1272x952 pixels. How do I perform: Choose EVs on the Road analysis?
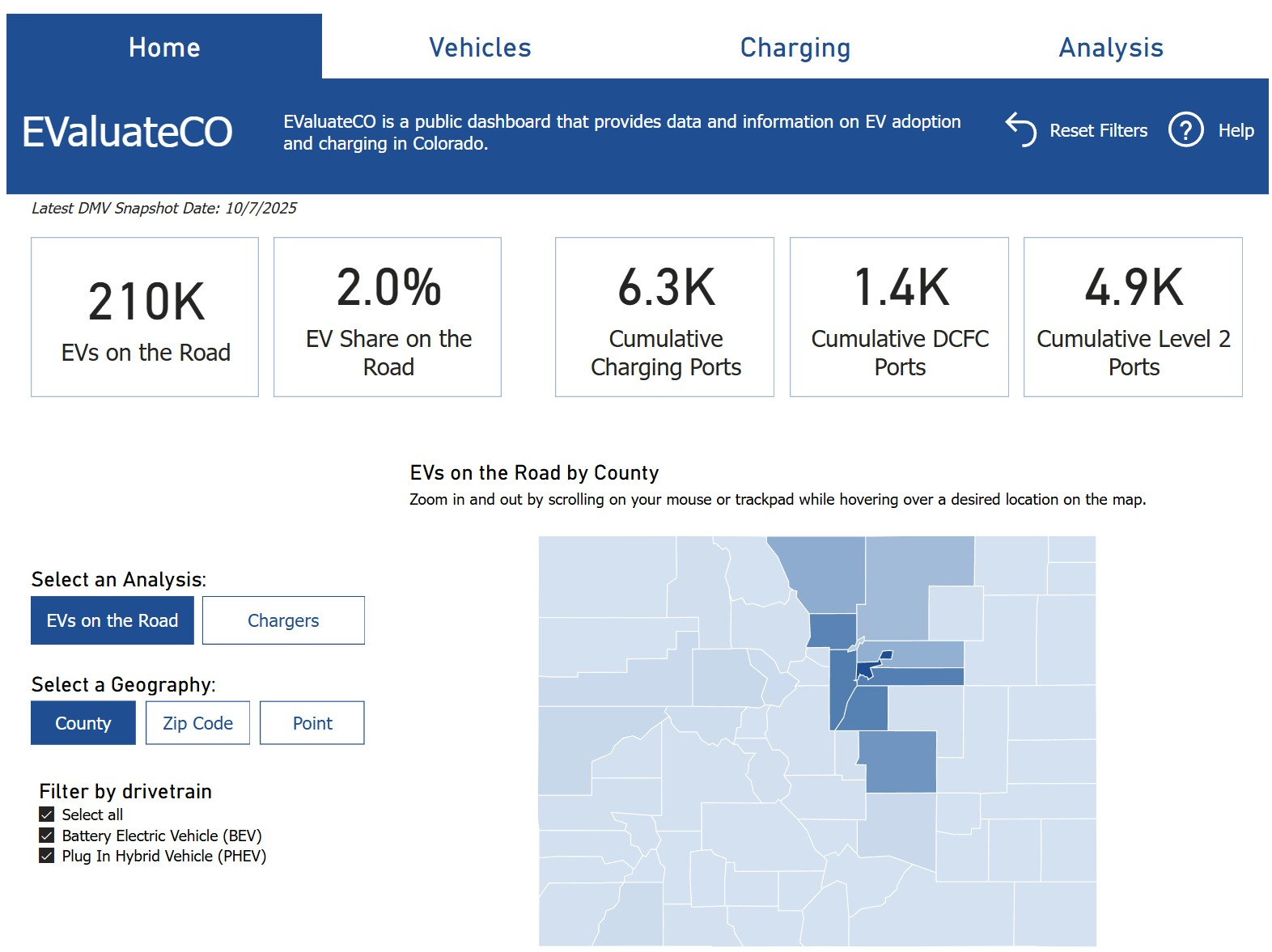(112, 620)
